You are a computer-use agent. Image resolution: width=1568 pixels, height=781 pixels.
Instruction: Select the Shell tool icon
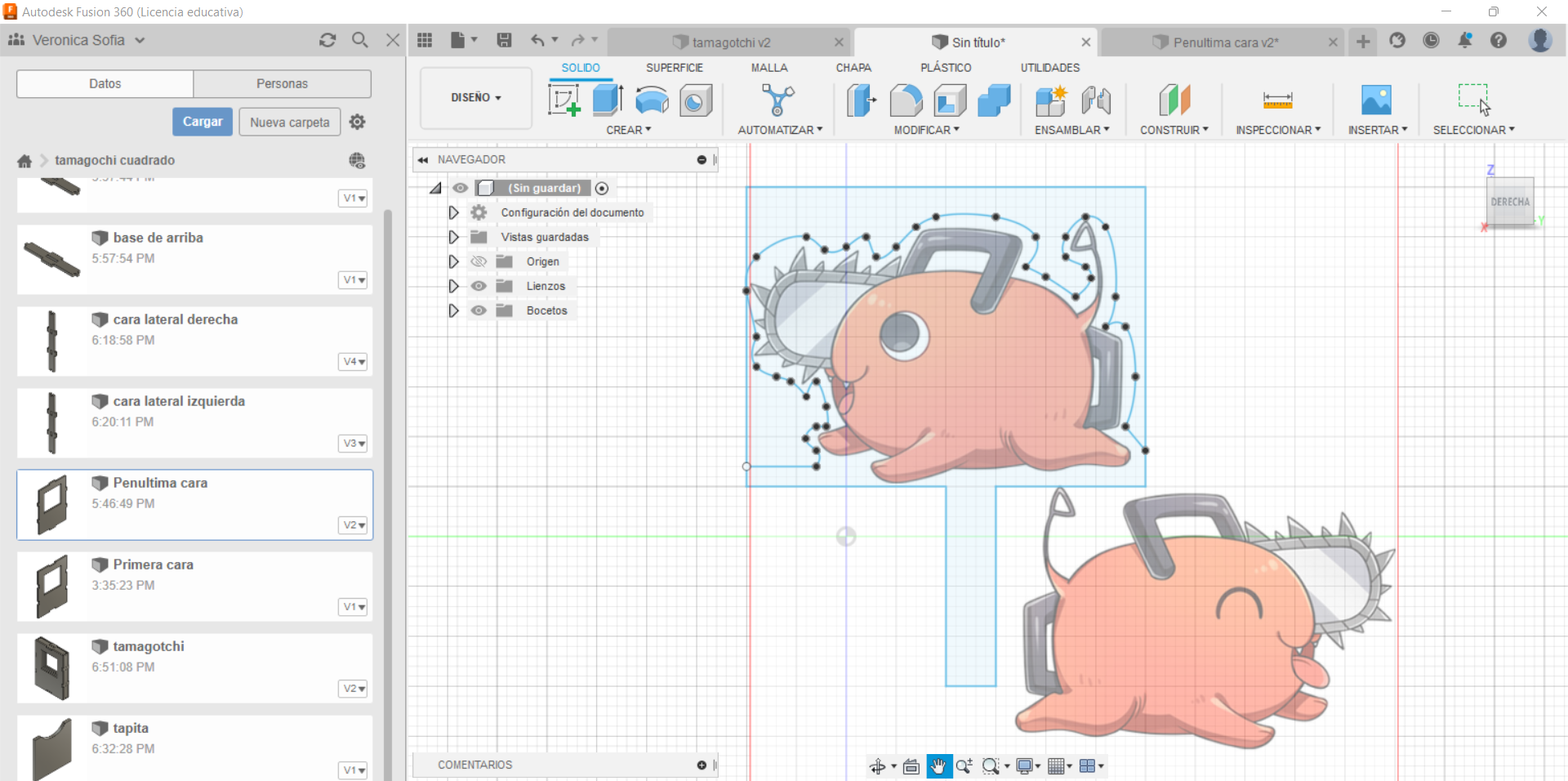click(950, 101)
